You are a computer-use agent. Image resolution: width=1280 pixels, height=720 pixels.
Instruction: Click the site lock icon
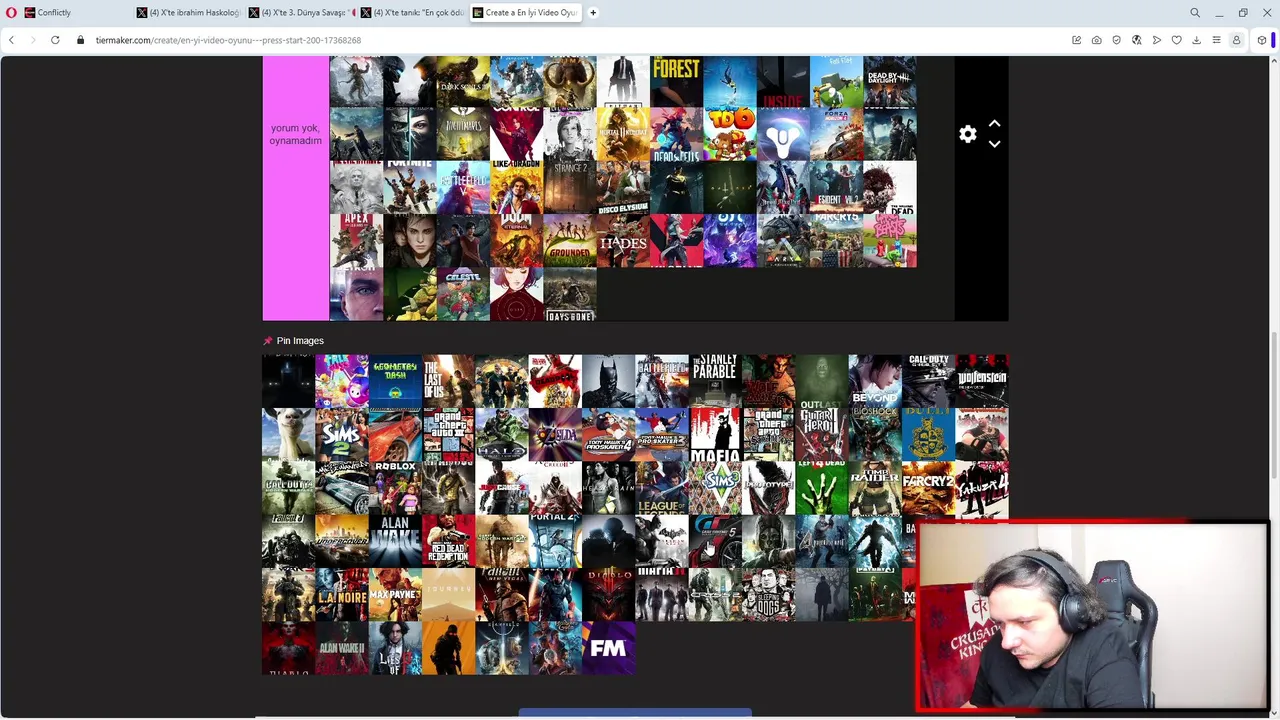[81, 40]
